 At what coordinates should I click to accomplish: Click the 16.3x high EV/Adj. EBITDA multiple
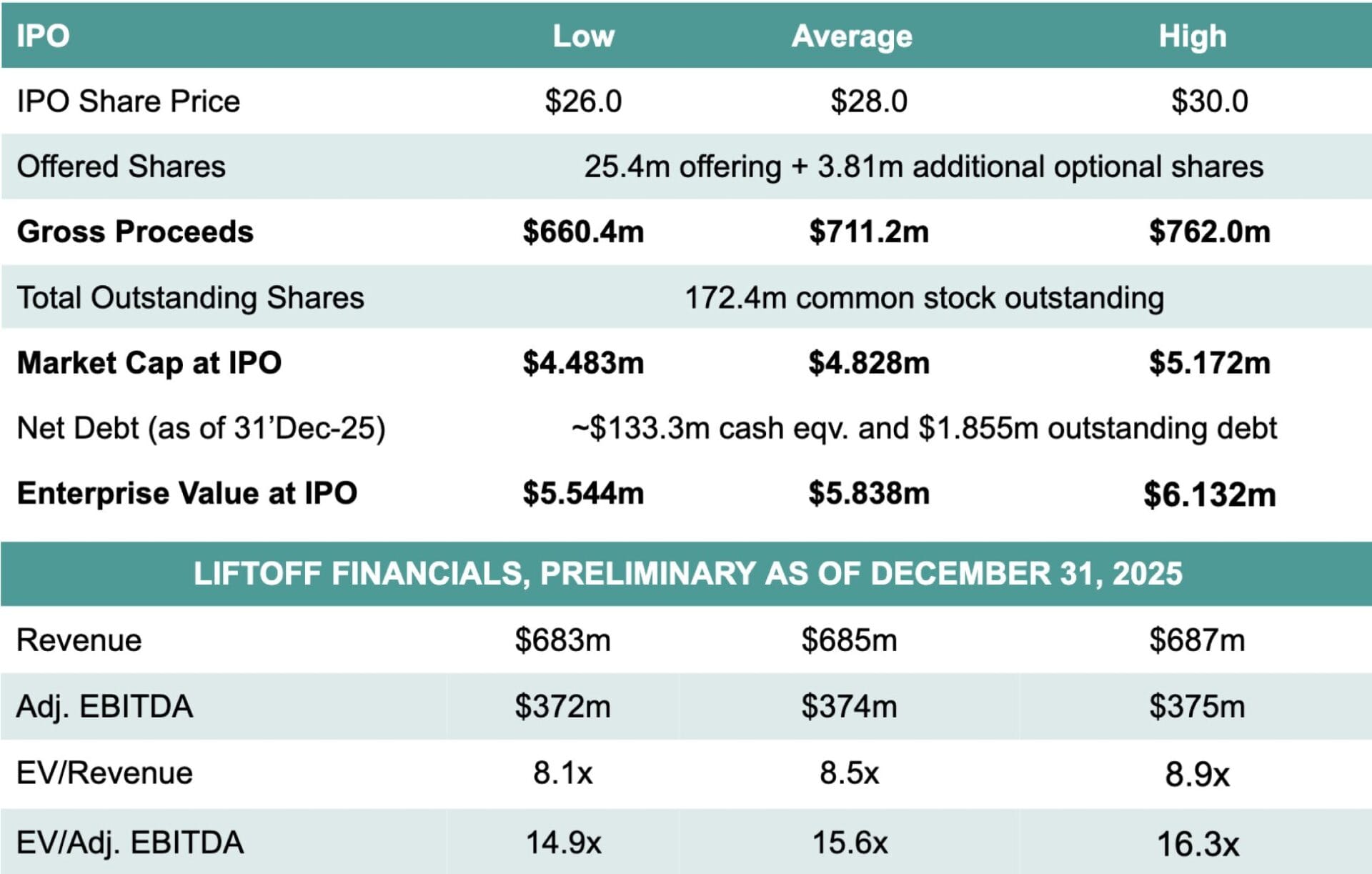1198,844
